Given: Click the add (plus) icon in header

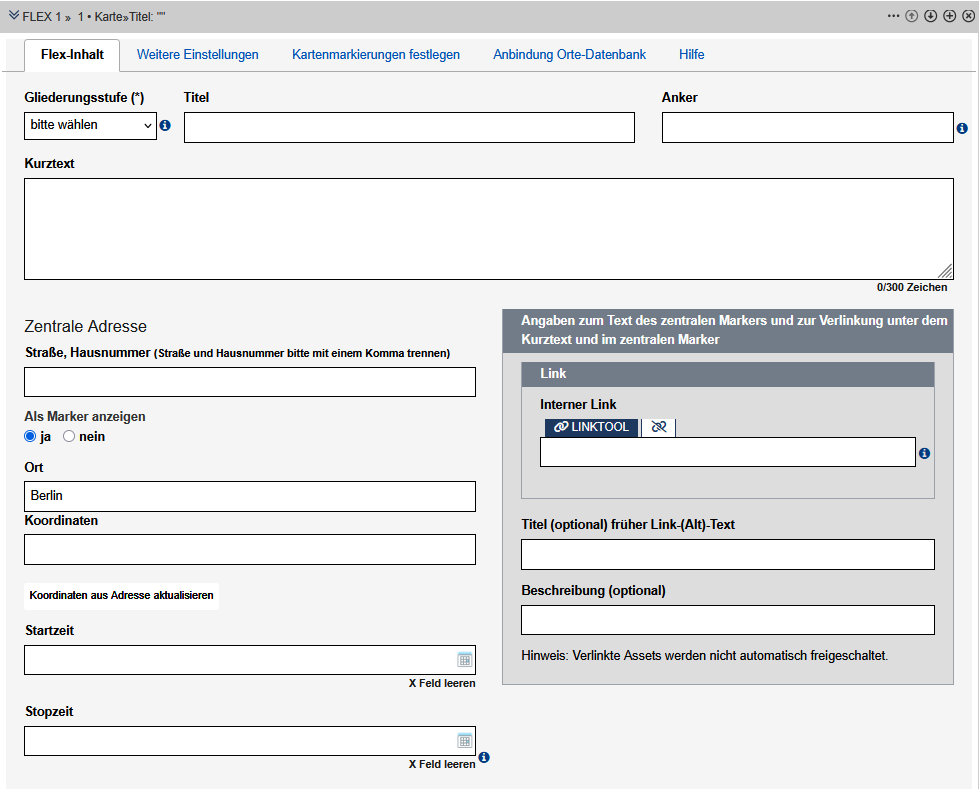Looking at the screenshot, I should [x=949, y=16].
